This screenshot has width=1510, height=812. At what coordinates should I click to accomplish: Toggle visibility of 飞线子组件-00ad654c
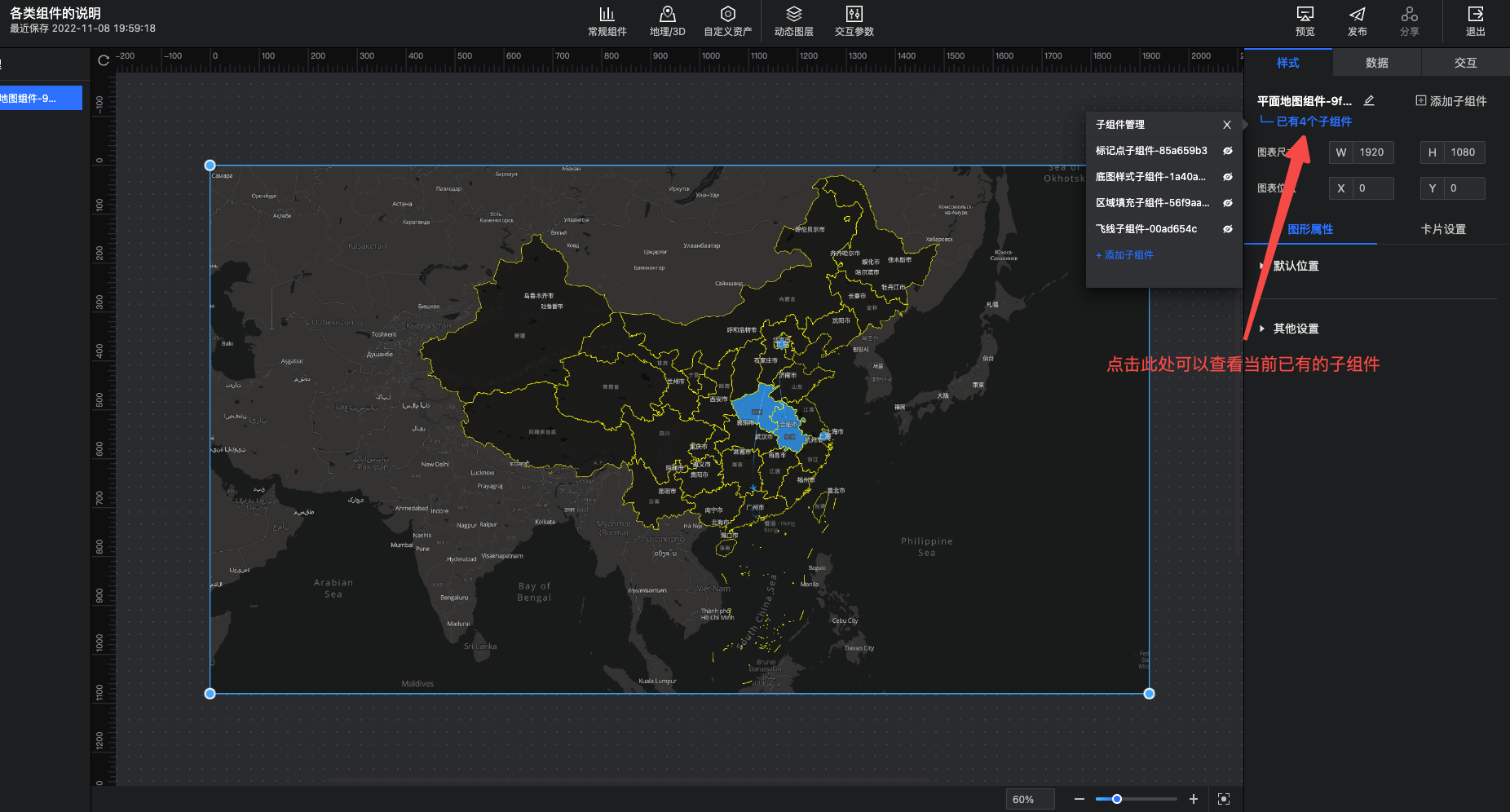tap(1227, 229)
